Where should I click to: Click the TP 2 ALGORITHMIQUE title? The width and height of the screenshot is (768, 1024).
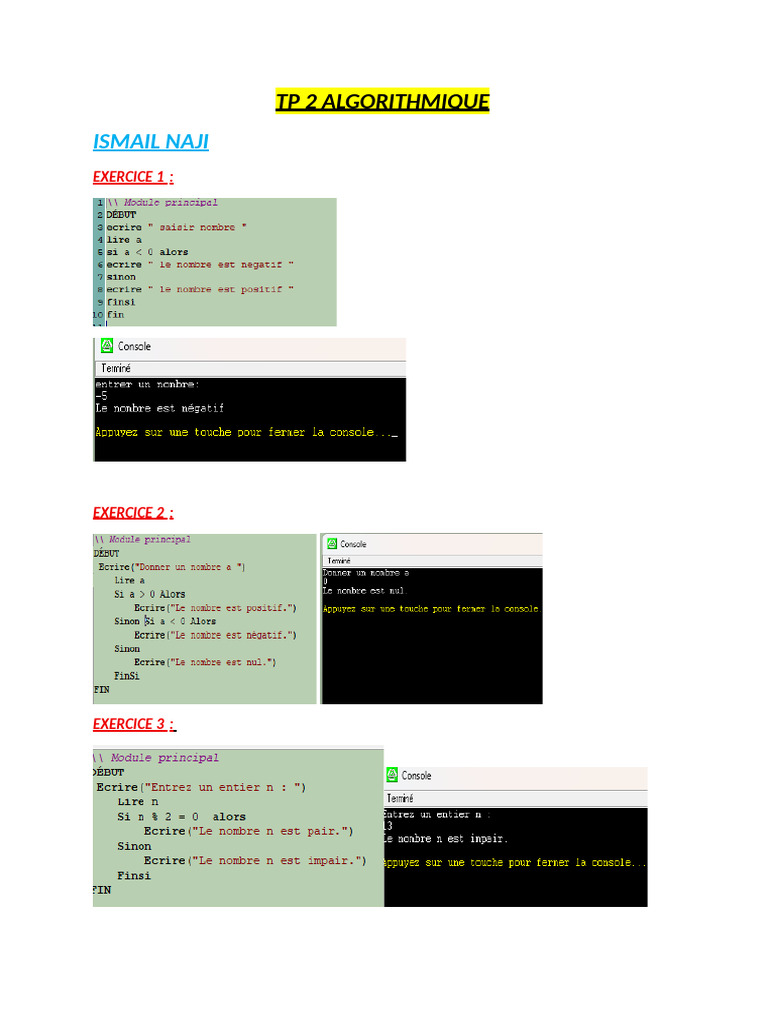coord(382,101)
